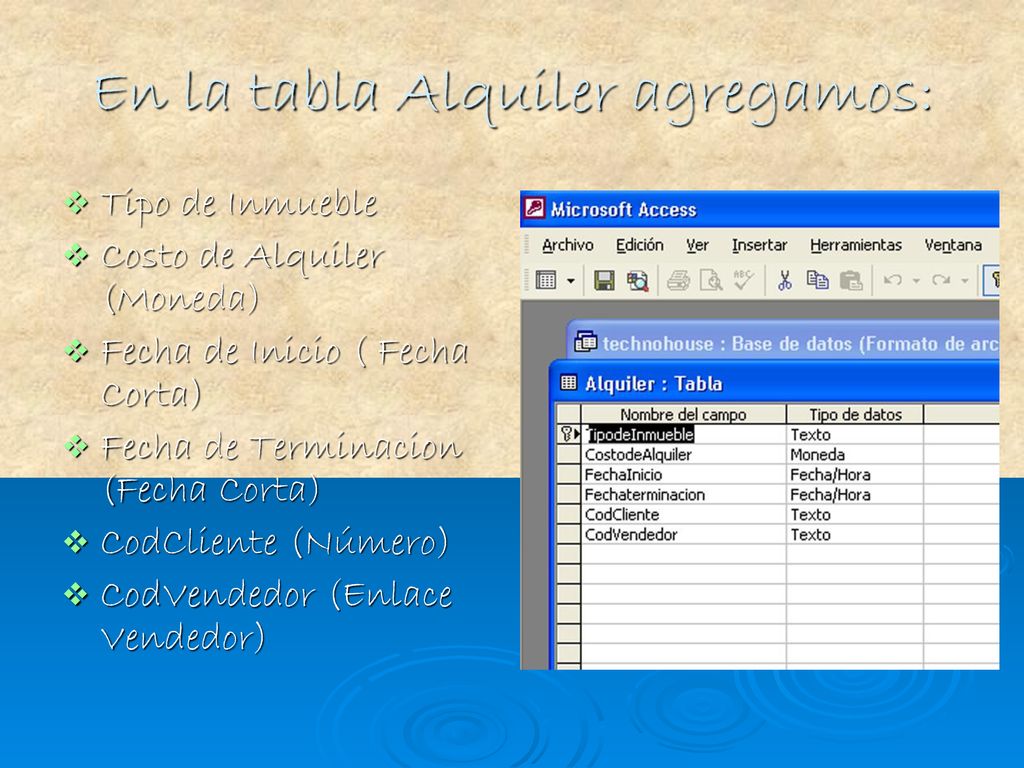Open Print Preview from the toolbar
Screen dimensions: 1024x768
click(711, 281)
